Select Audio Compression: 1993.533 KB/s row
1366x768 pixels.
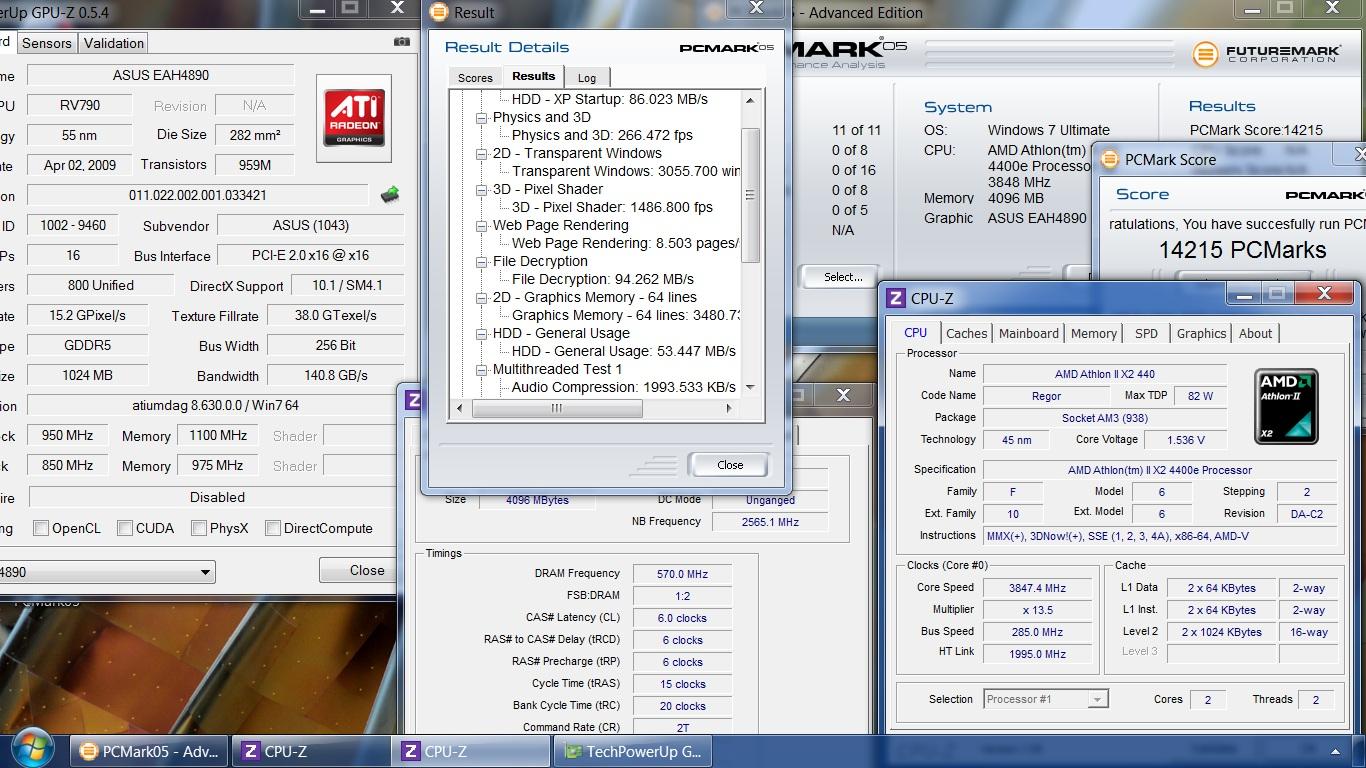[624, 387]
